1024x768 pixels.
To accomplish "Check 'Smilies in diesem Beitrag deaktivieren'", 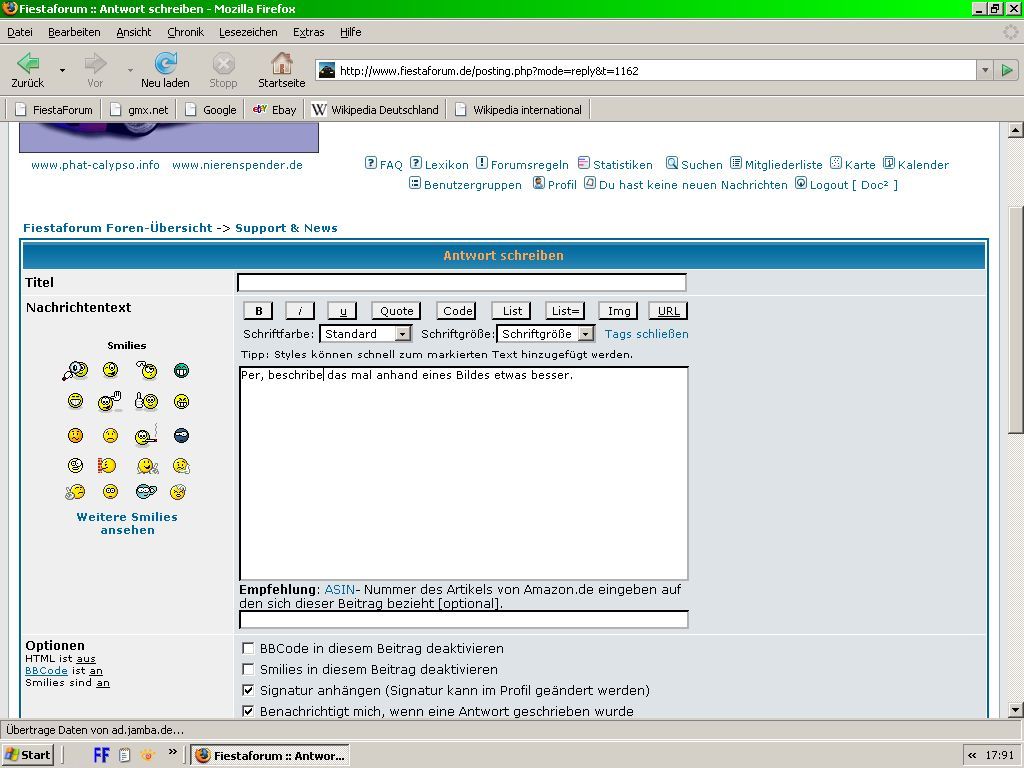I will tap(248, 669).
